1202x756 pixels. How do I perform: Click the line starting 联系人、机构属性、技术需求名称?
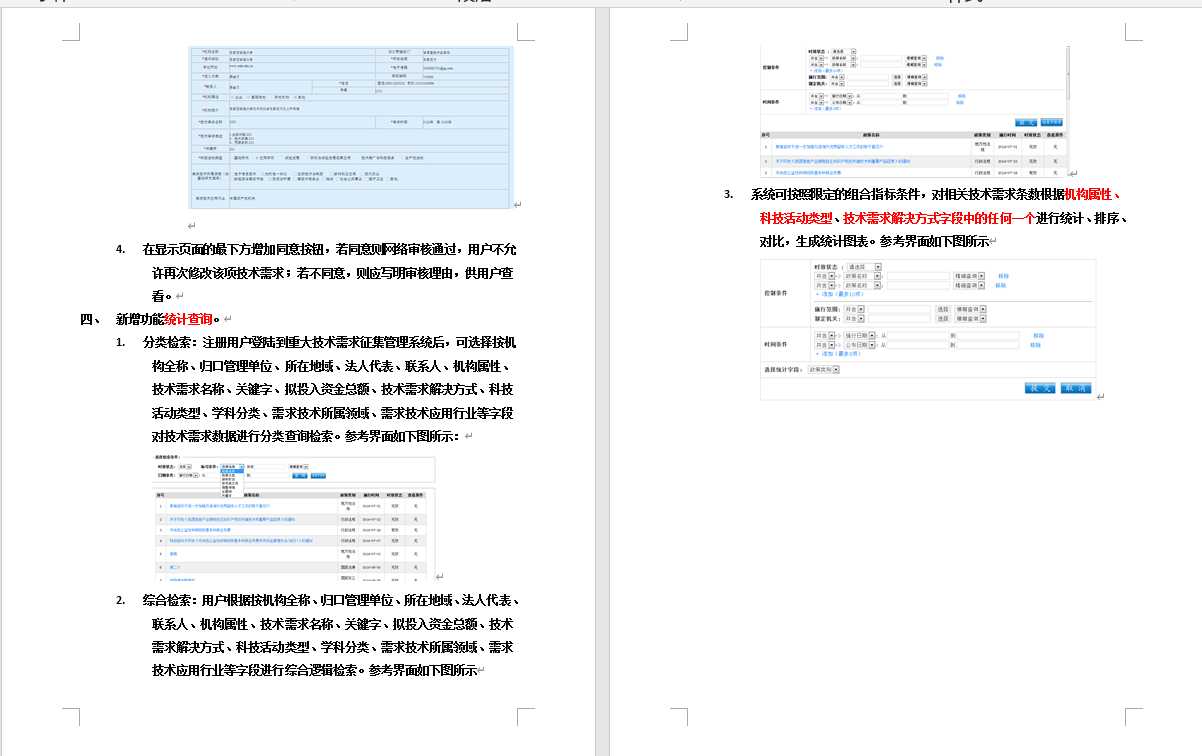(x=334, y=624)
